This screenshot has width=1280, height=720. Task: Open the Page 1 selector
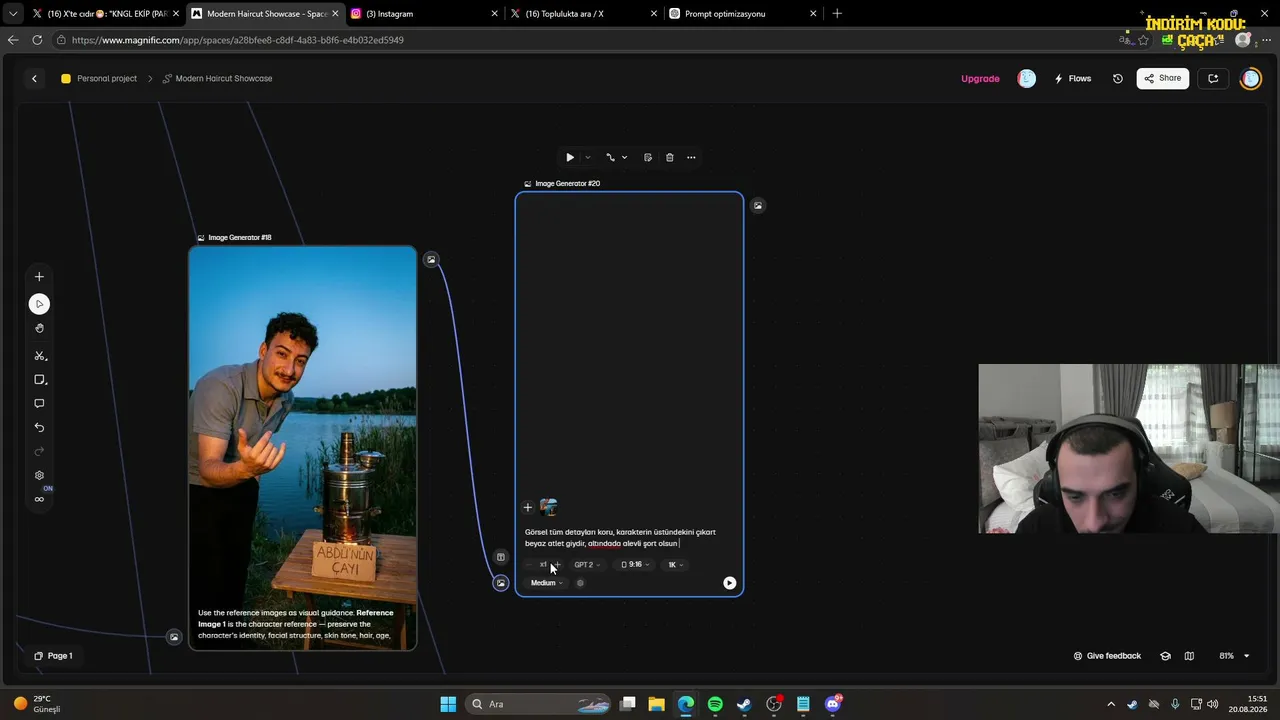pyautogui.click(x=53, y=656)
